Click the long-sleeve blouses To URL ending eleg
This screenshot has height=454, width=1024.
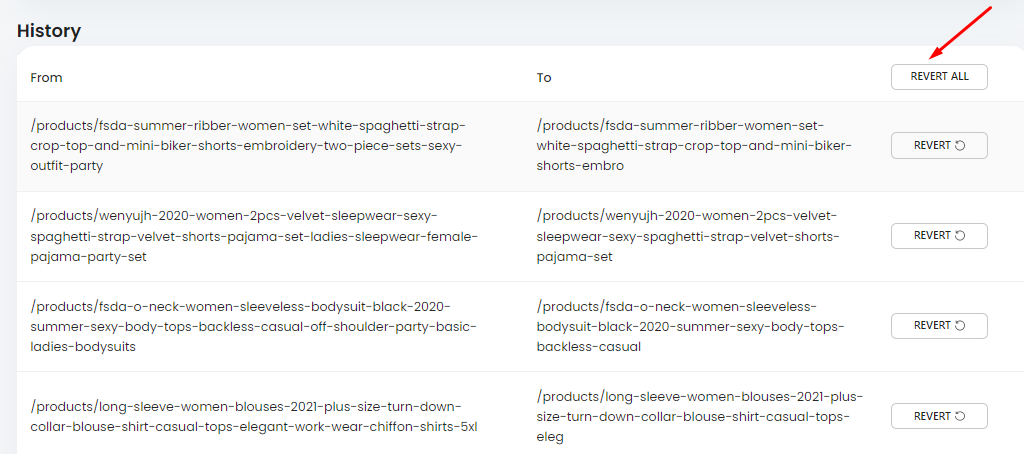pyautogui.click(x=700, y=416)
